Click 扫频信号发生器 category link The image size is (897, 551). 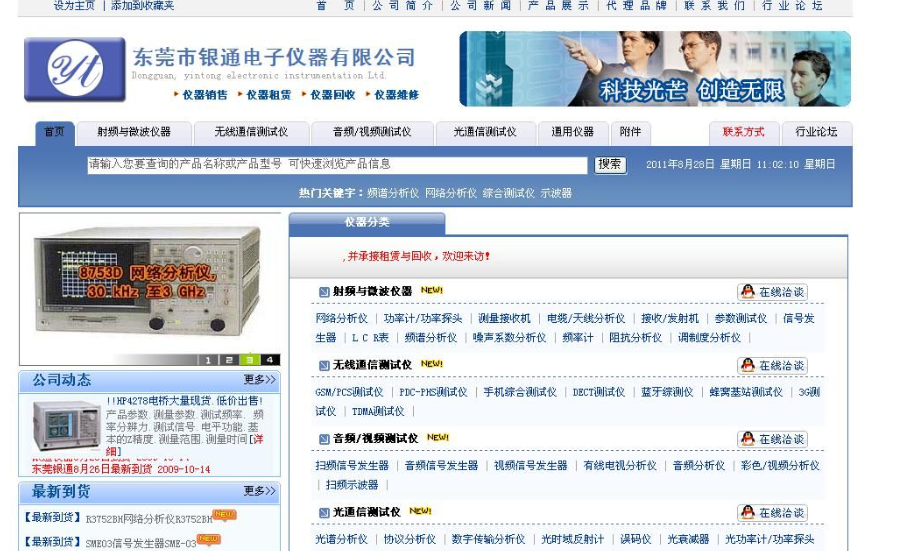point(352,466)
